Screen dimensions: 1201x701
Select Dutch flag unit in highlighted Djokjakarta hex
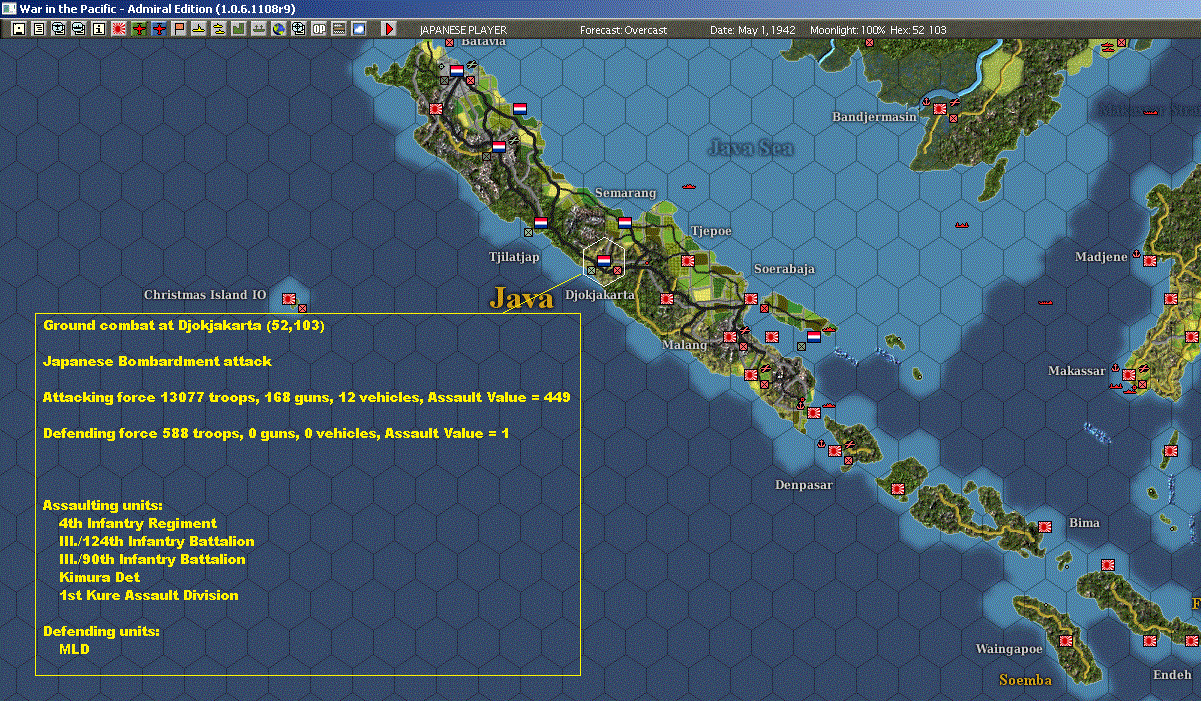[603, 260]
